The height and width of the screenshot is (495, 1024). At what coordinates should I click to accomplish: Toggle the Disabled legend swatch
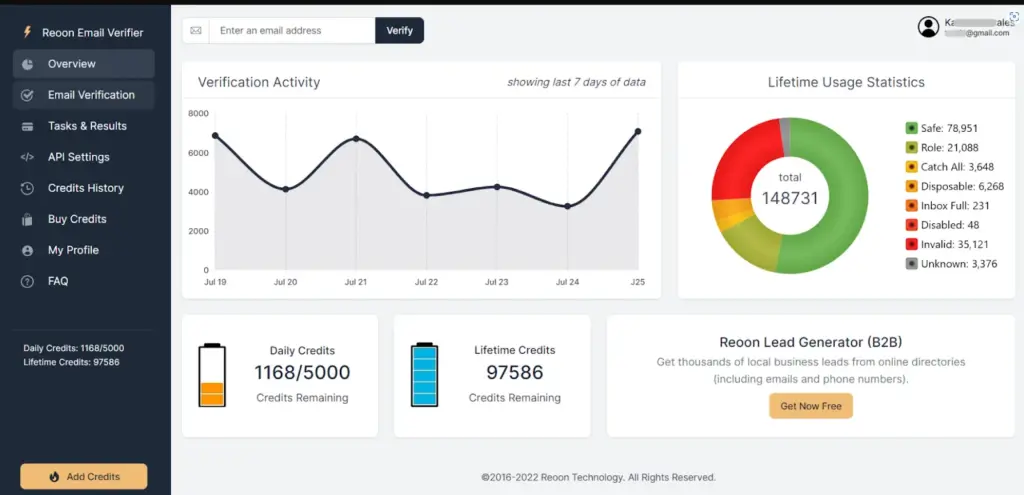coord(912,225)
